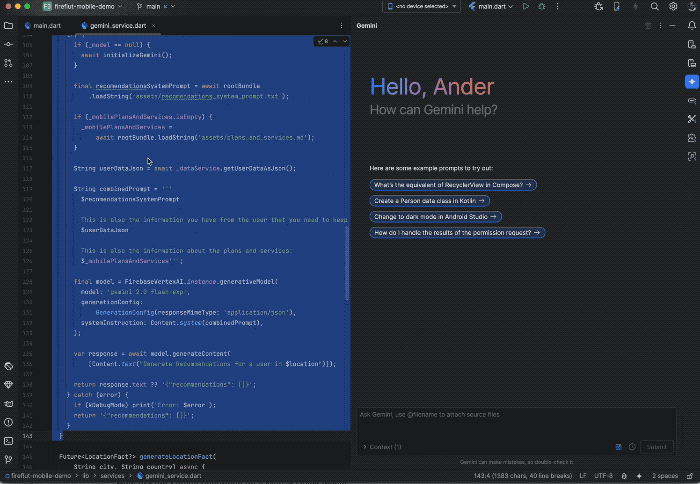The height and width of the screenshot is (484, 700).
Task: Try prompt Create a Person data class
Action: [429, 201]
